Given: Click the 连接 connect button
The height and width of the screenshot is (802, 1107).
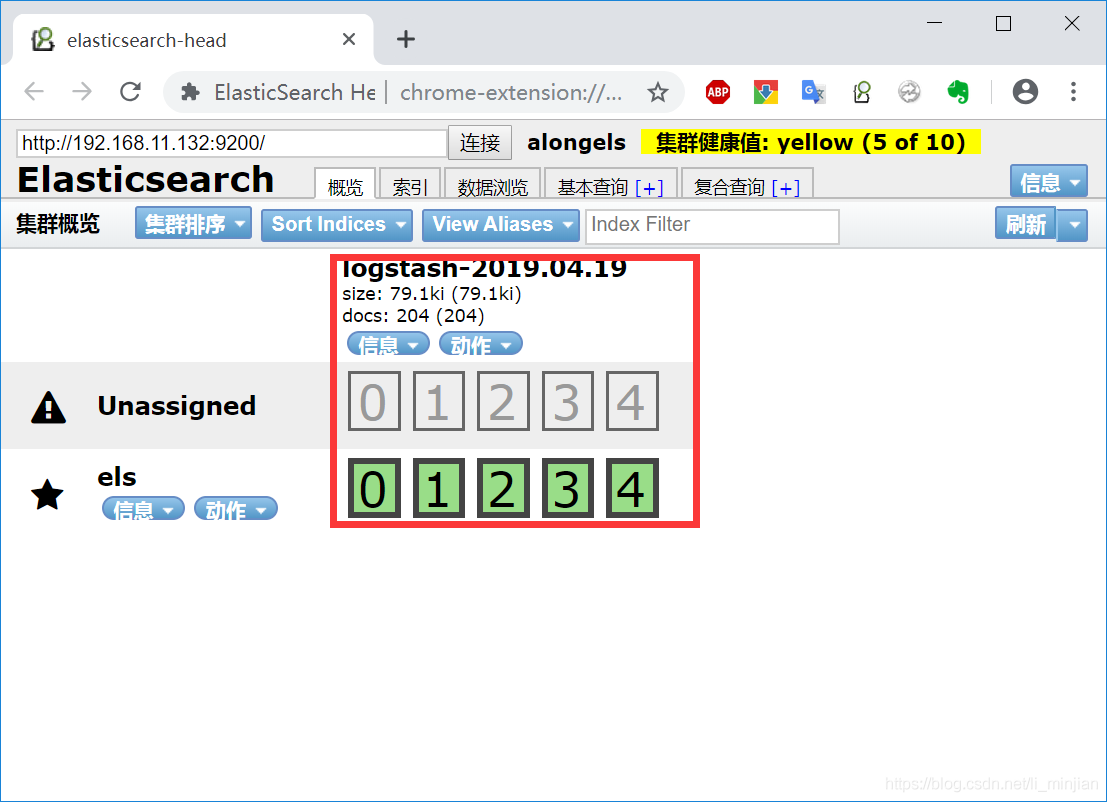Looking at the screenshot, I should point(480,143).
